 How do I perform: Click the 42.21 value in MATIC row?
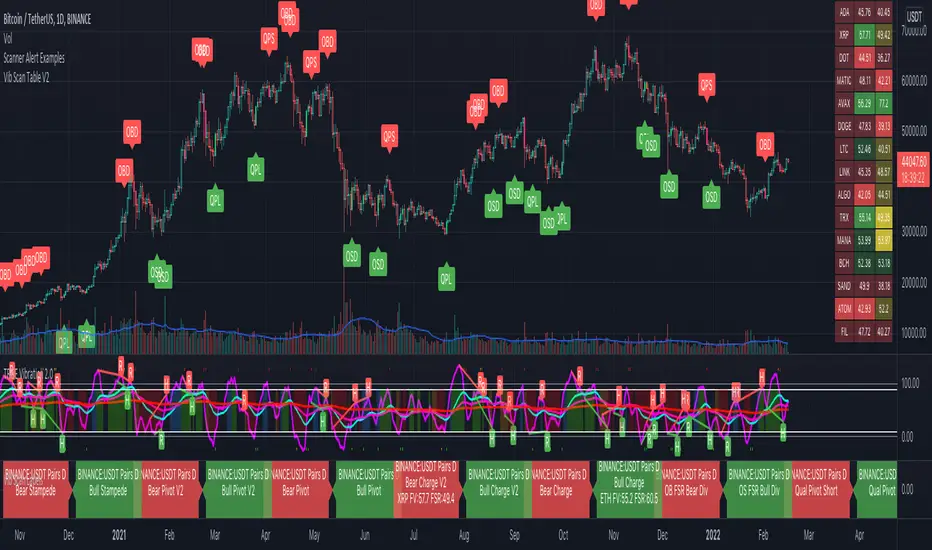click(884, 81)
